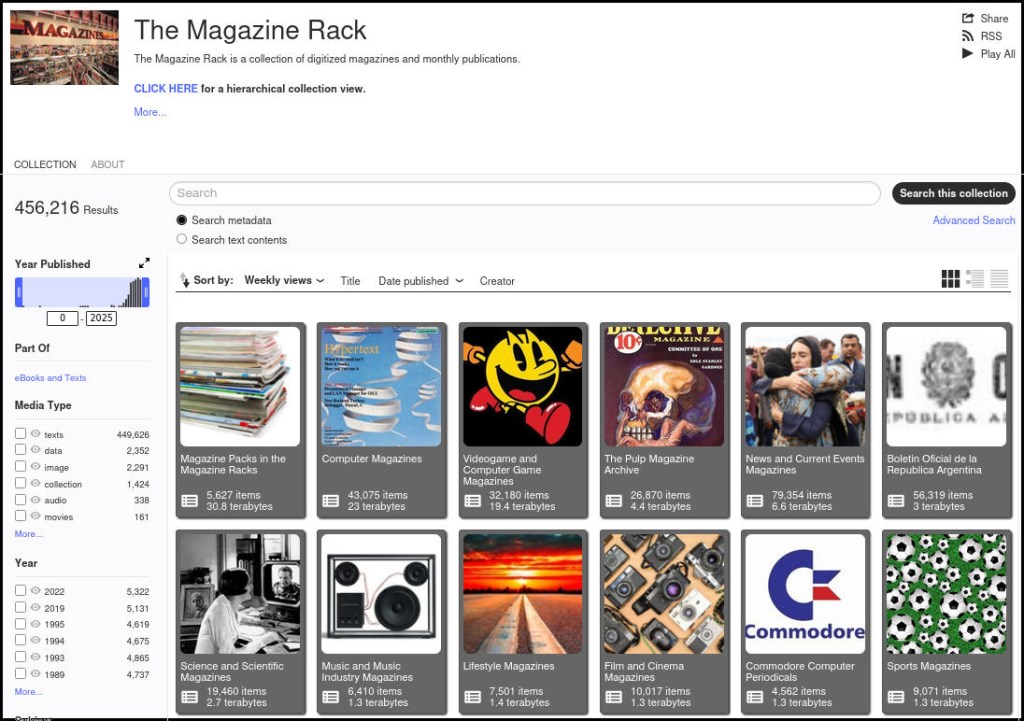
Task: Click the Search this collection button
Action: (953, 193)
